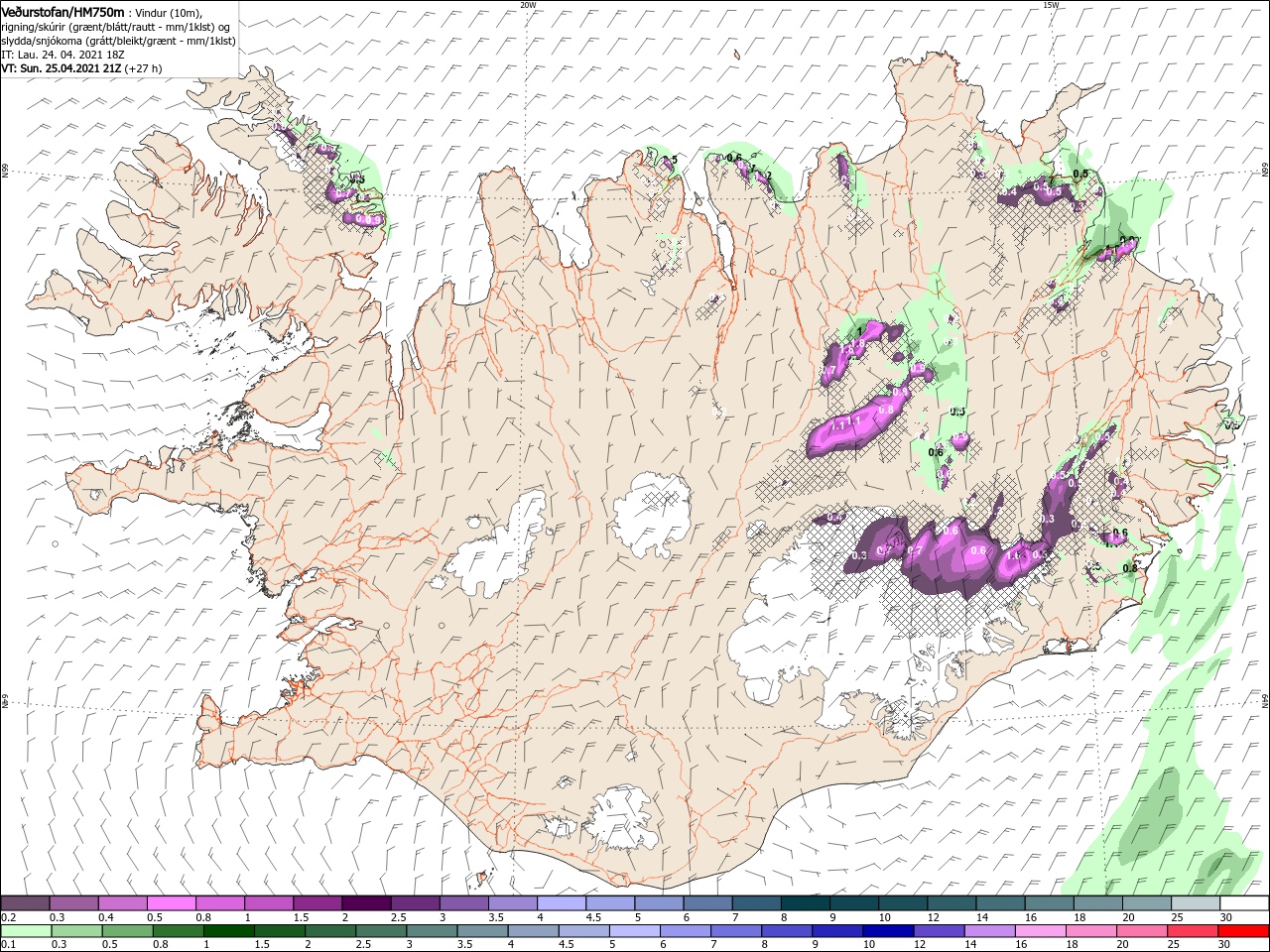Click the 'rigning/skúrir' description line in the header
The height and width of the screenshot is (952, 1270).
coord(116,27)
